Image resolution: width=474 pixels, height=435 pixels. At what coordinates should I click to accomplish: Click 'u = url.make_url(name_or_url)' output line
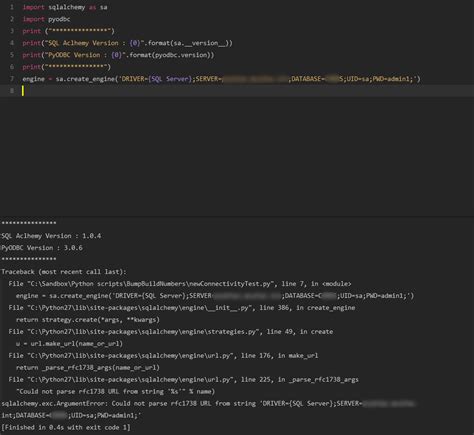69,344
